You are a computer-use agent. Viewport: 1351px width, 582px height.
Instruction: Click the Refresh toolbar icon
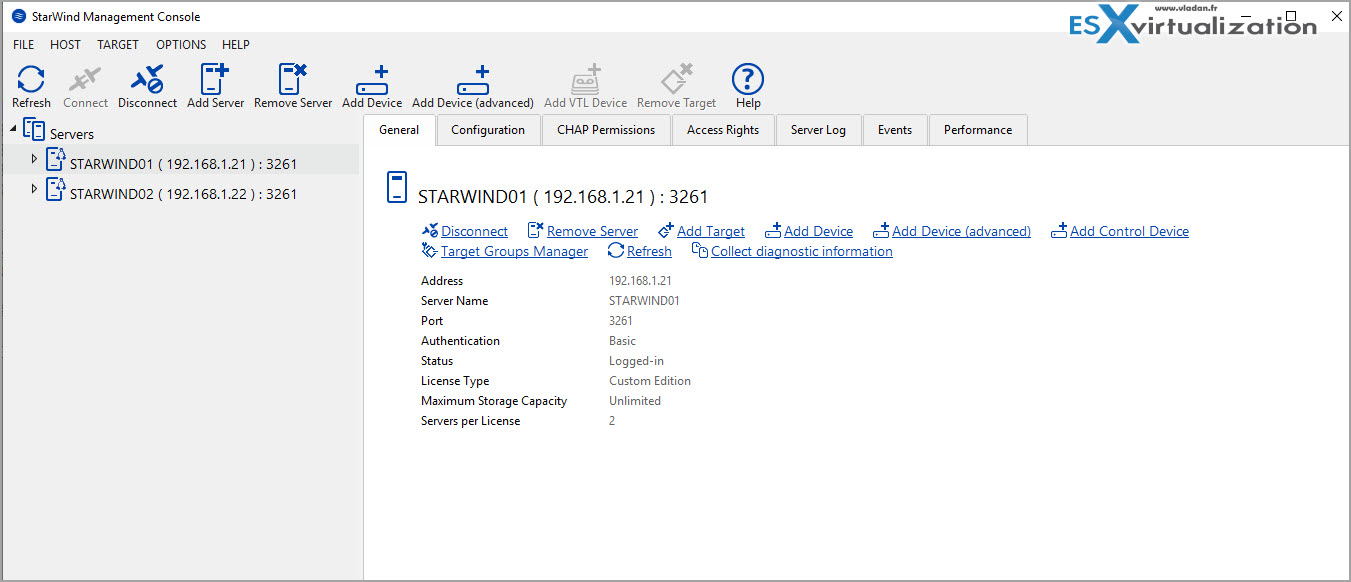(31, 80)
